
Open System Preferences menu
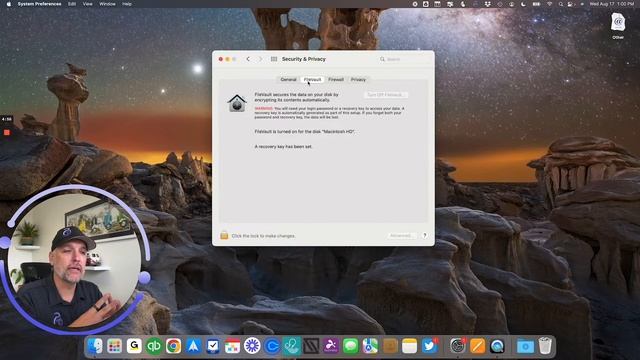click(39, 4)
